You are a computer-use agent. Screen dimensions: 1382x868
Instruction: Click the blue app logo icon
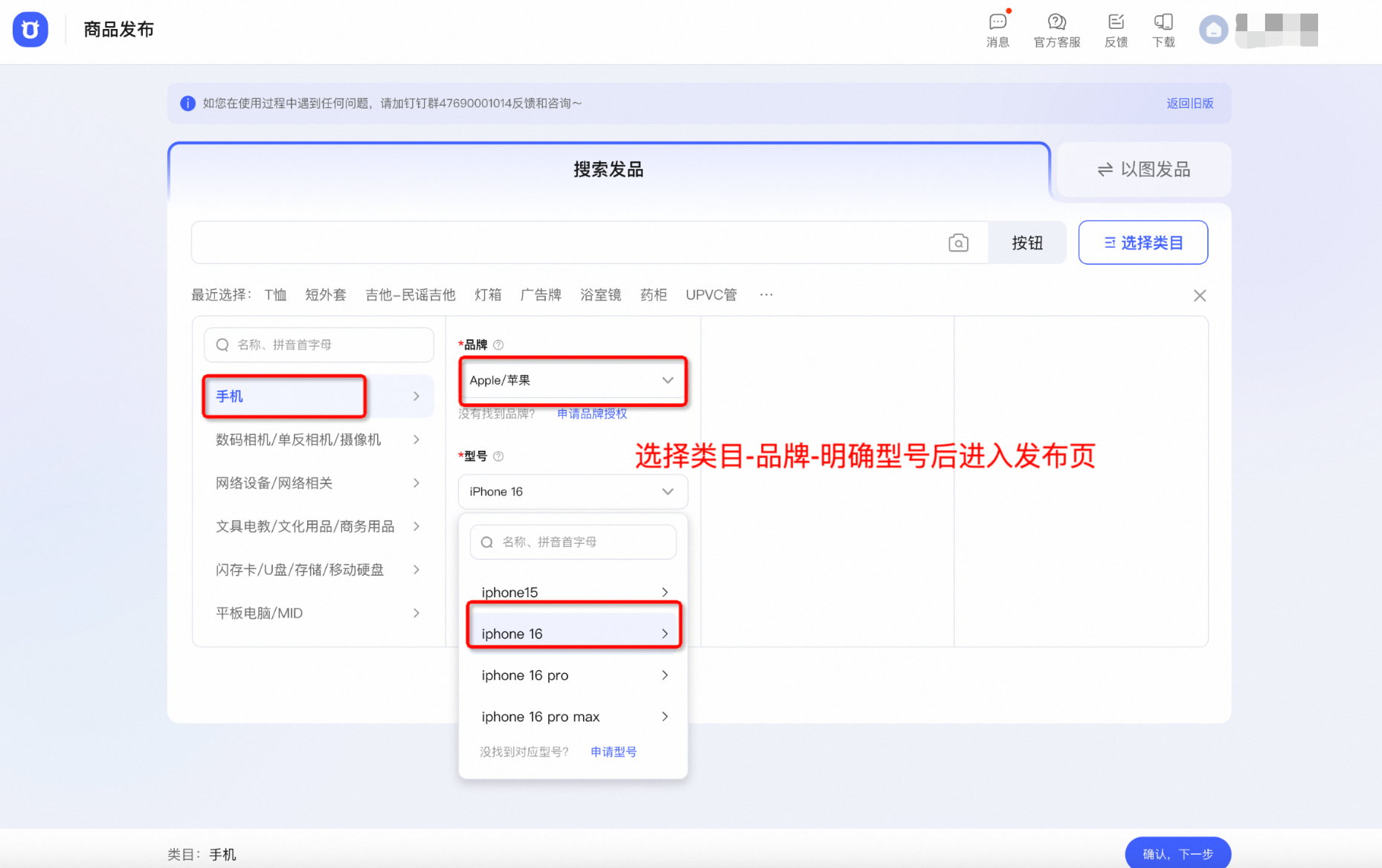pyautogui.click(x=30, y=30)
